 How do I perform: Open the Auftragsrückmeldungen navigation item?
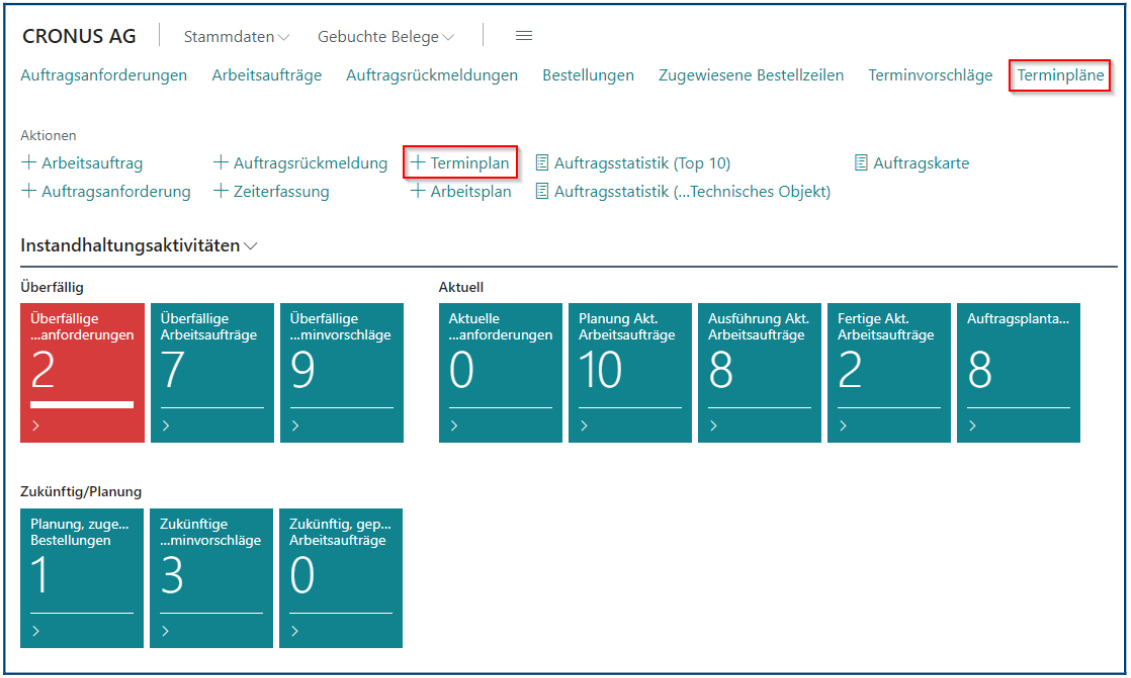(431, 75)
